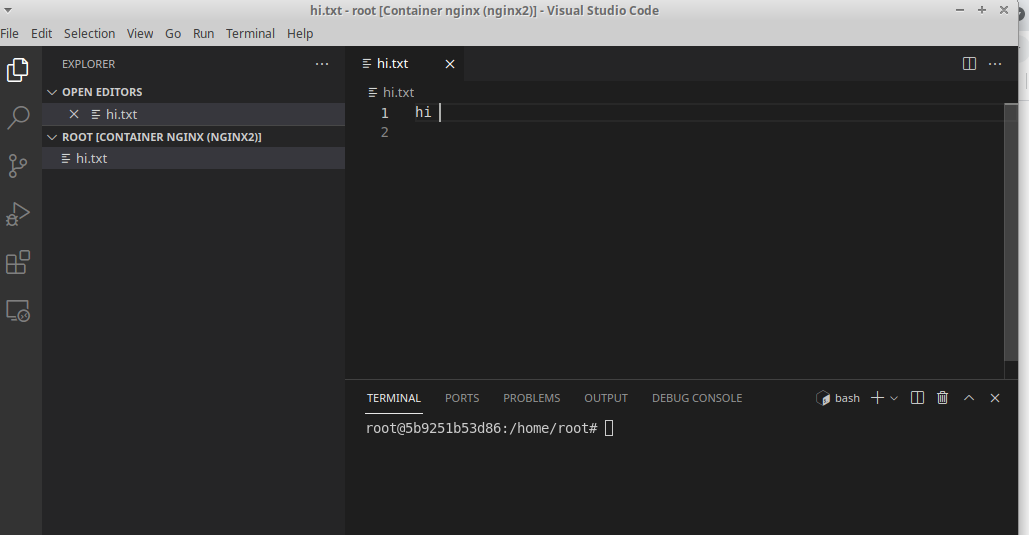
Task: Click the EXPLORER sidebar title
Action: coord(89,64)
